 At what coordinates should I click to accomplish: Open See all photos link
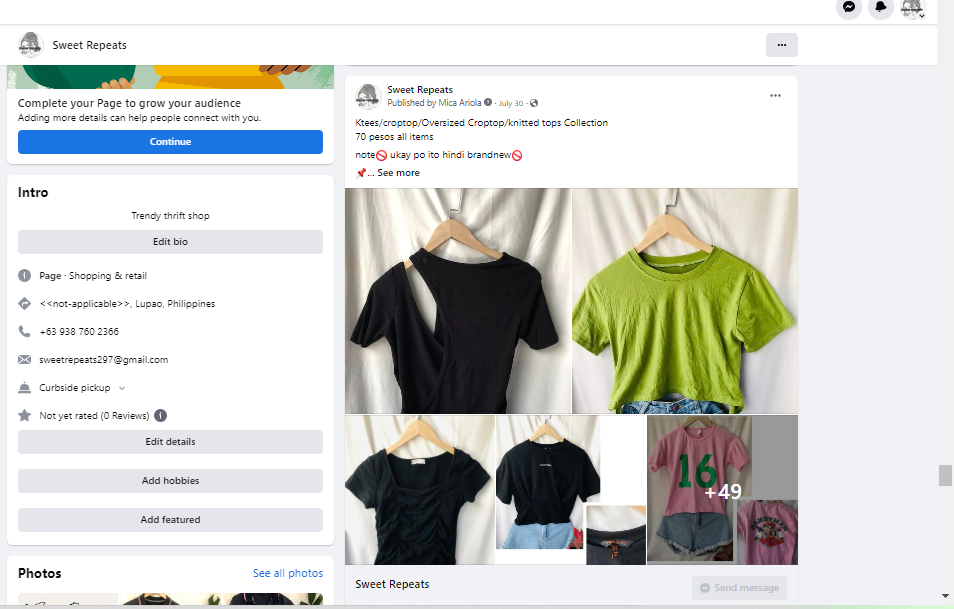288,573
